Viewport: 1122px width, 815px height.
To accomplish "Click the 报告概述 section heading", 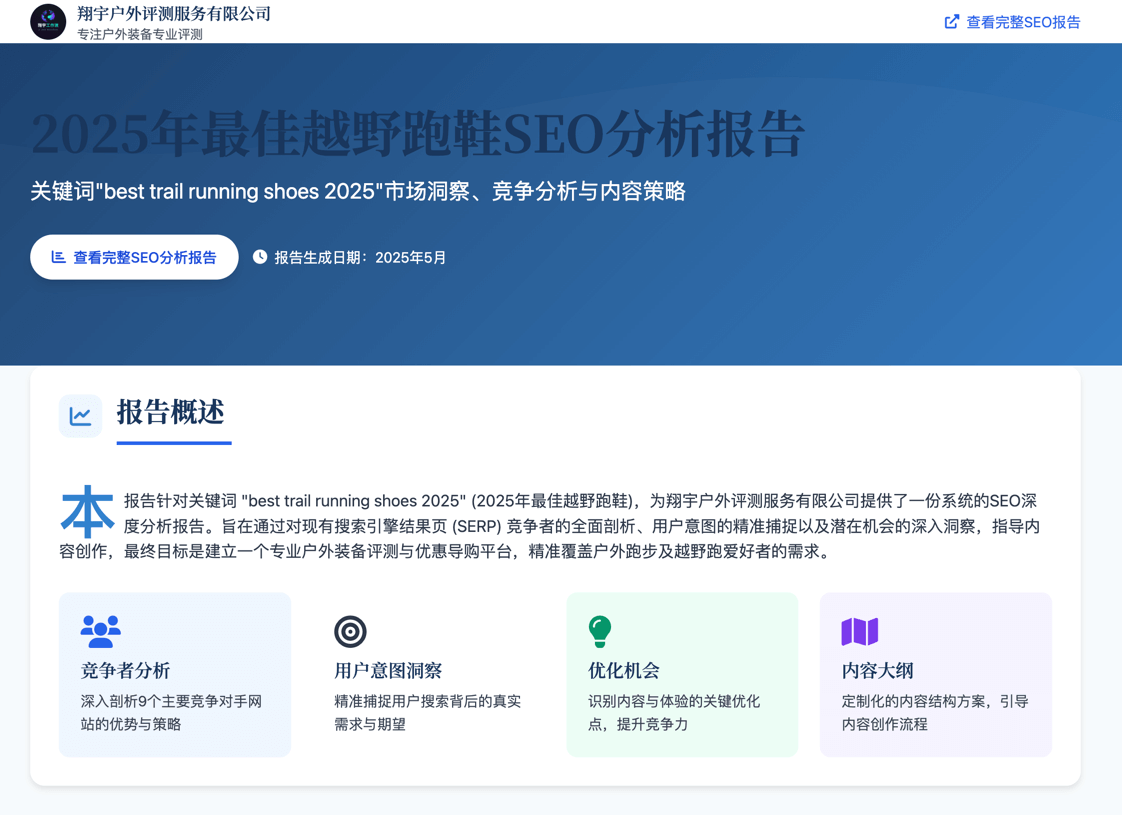I will click(x=171, y=412).
